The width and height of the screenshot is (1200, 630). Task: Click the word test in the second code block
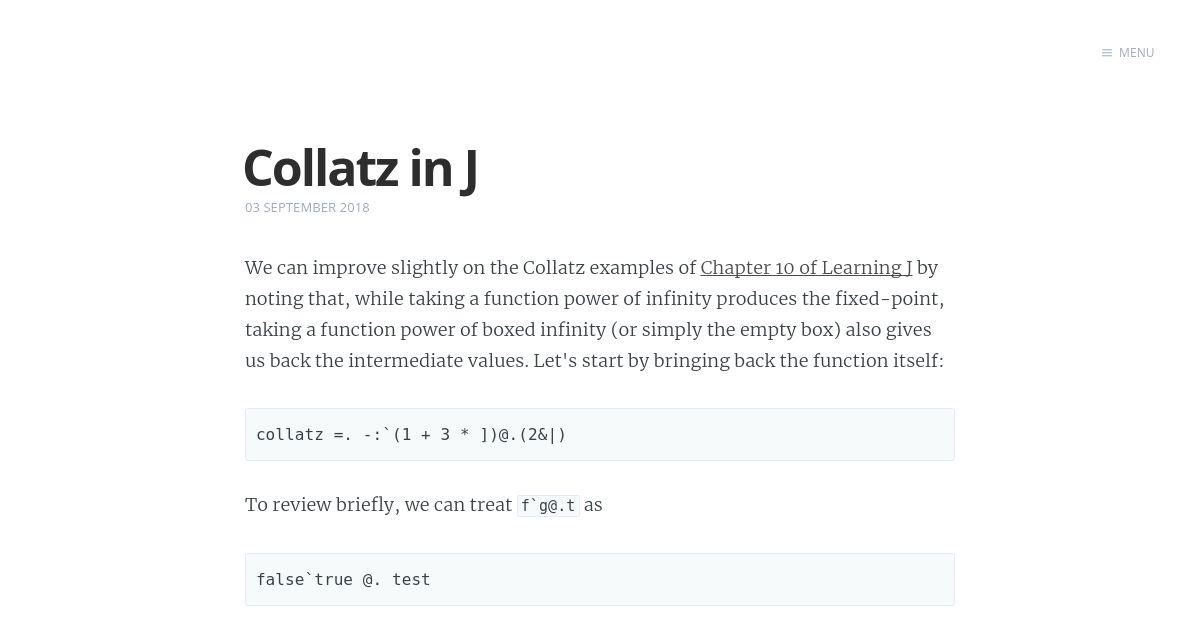[x=411, y=580]
